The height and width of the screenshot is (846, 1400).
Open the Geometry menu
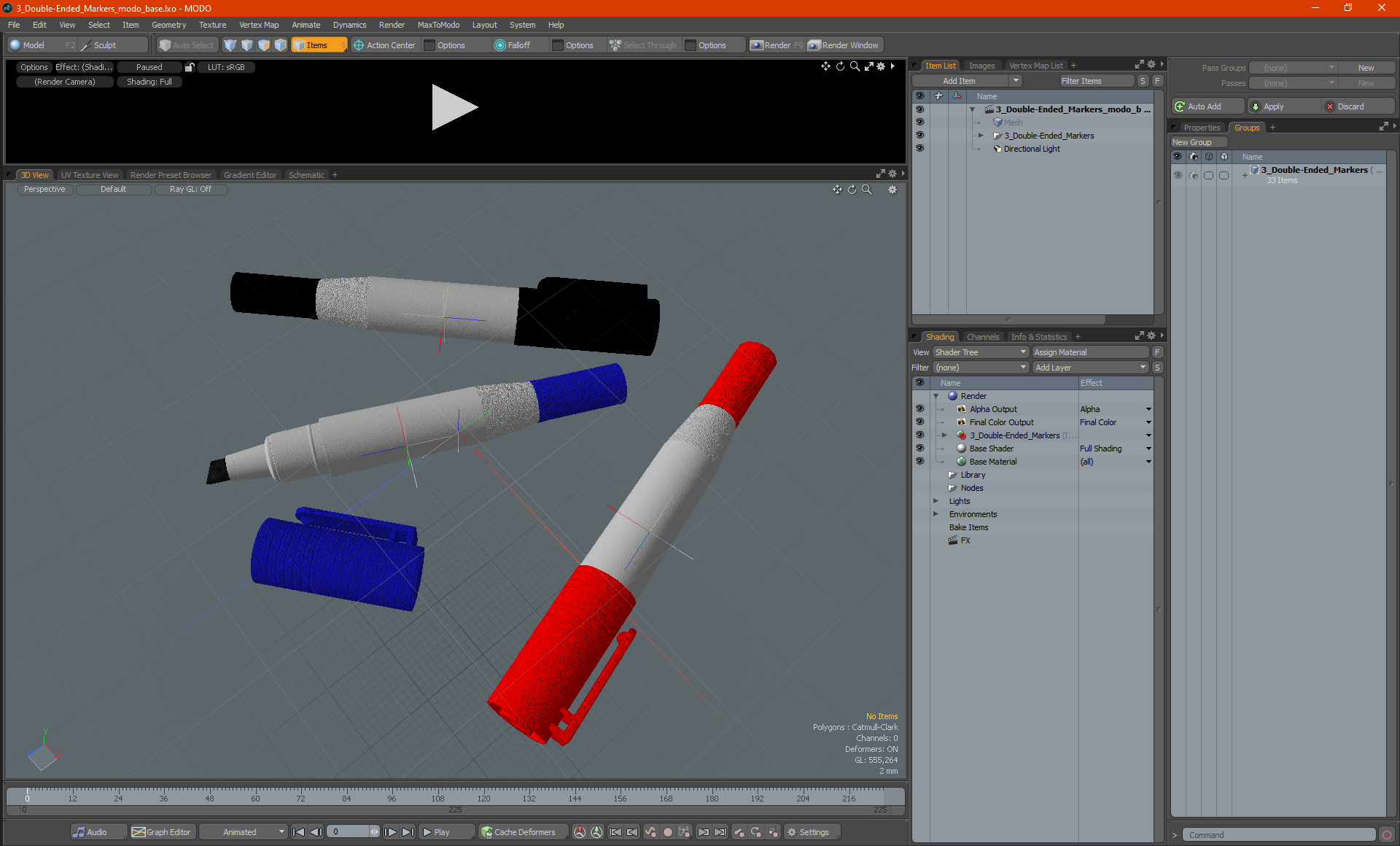click(x=168, y=25)
